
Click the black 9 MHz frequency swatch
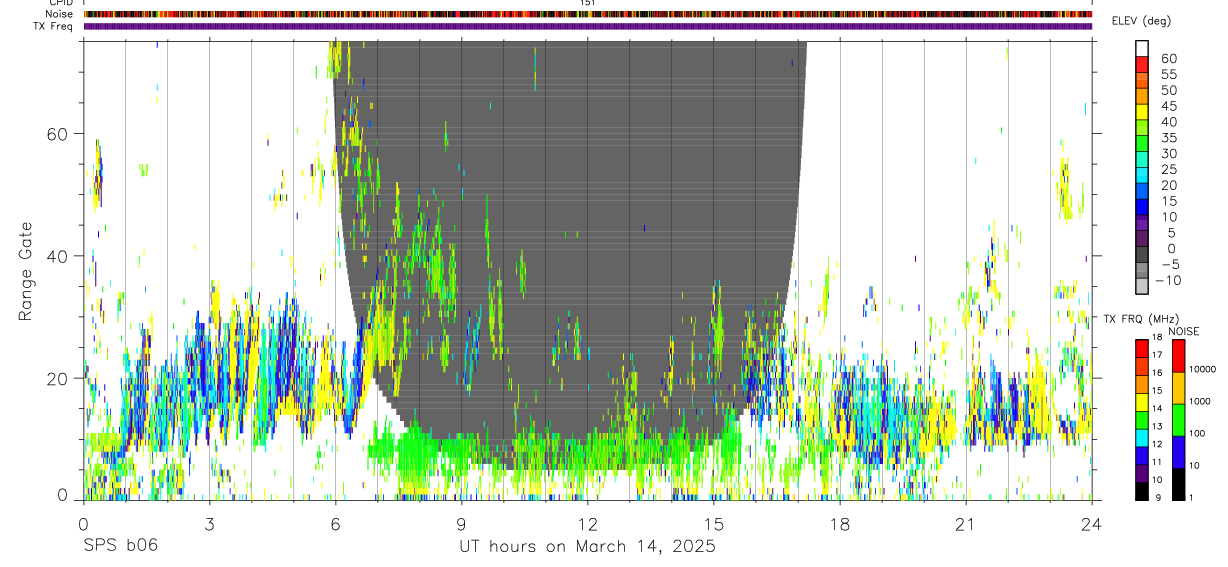point(1141,491)
